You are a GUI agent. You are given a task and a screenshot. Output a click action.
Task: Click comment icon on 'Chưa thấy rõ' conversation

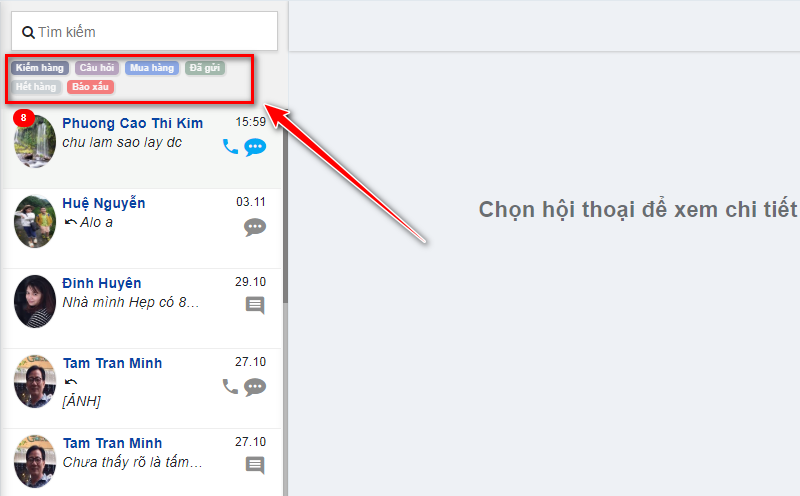[x=255, y=465]
